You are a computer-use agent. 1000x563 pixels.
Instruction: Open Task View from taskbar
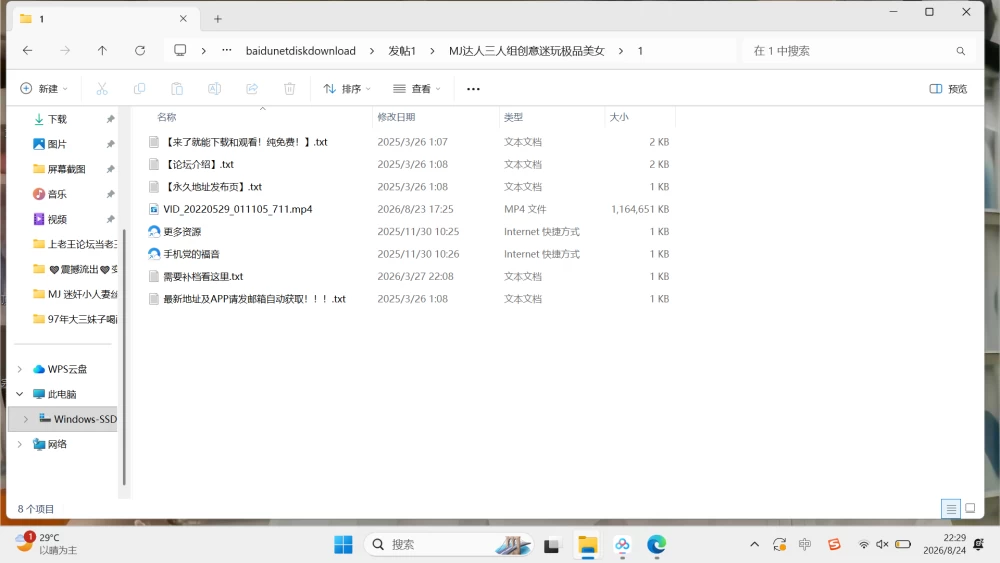(551, 545)
